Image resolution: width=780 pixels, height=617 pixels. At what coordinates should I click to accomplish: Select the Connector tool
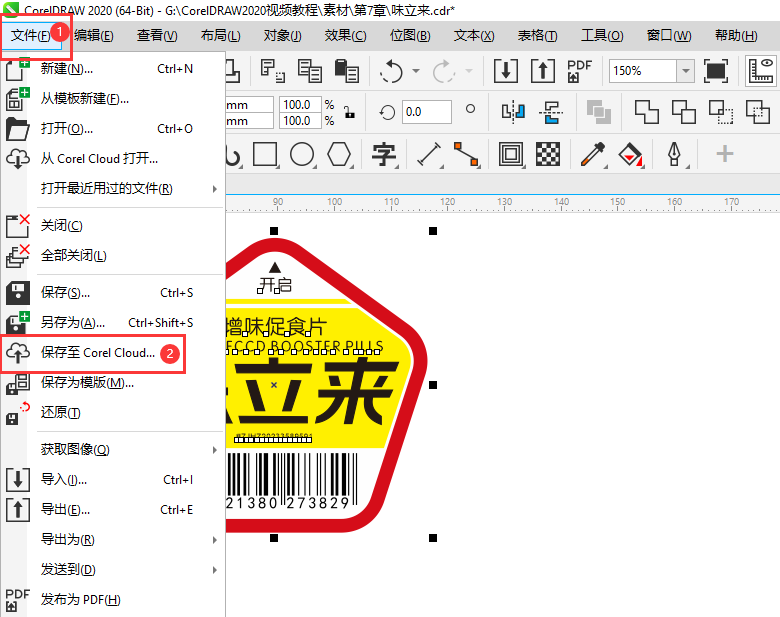click(x=467, y=154)
